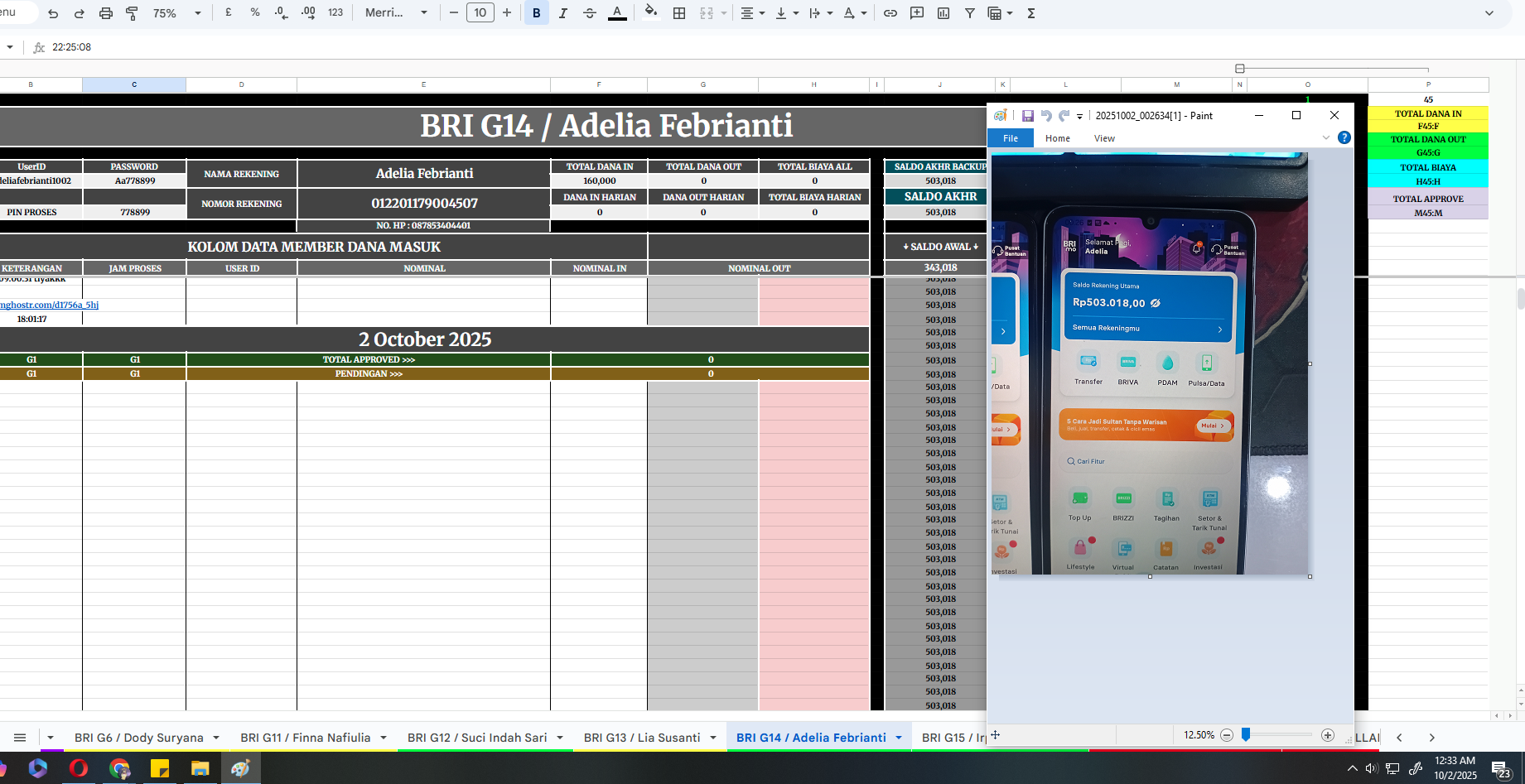
Task: Insert a chart via toolbar icon
Action: coord(943,13)
